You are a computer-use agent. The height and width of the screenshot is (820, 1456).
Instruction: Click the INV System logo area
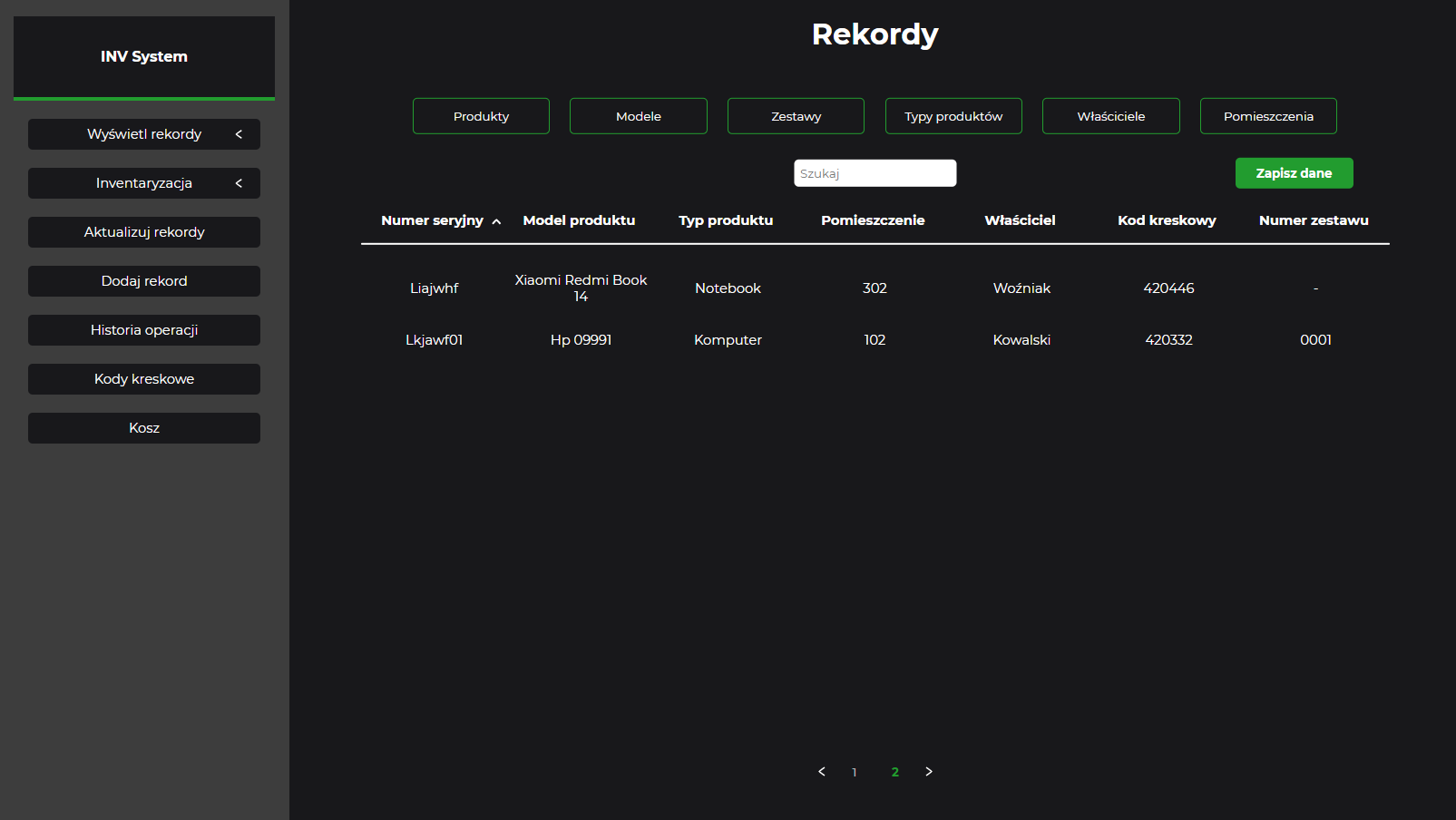[143, 56]
